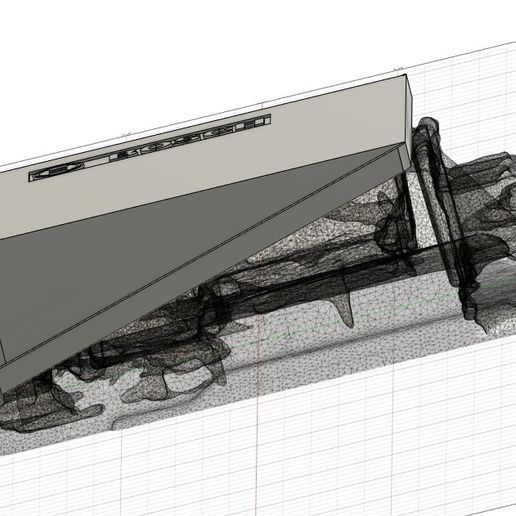Click the square cutout at slot's right end

pos(267,120)
